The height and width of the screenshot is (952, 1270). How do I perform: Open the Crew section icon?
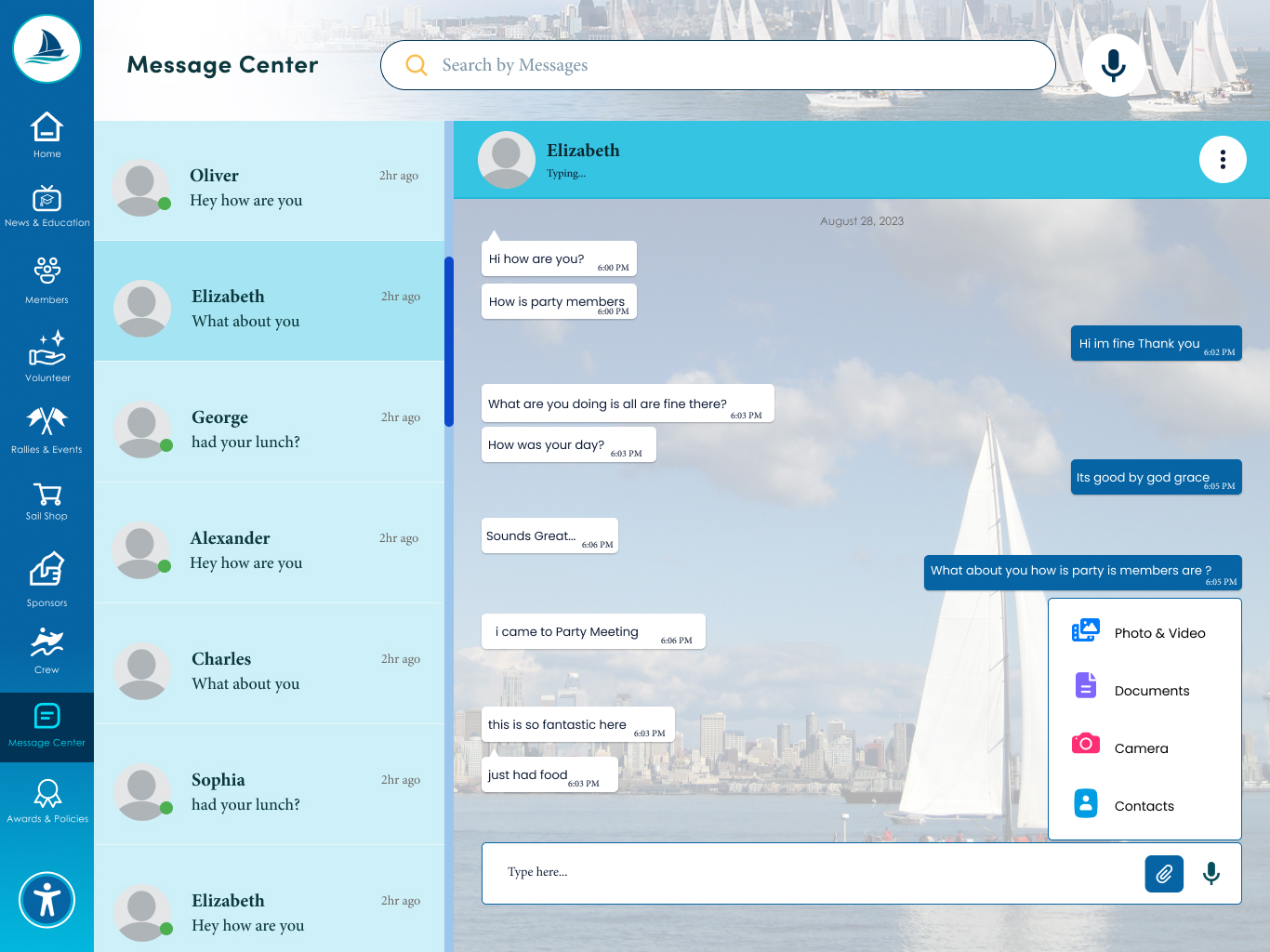(x=46, y=642)
